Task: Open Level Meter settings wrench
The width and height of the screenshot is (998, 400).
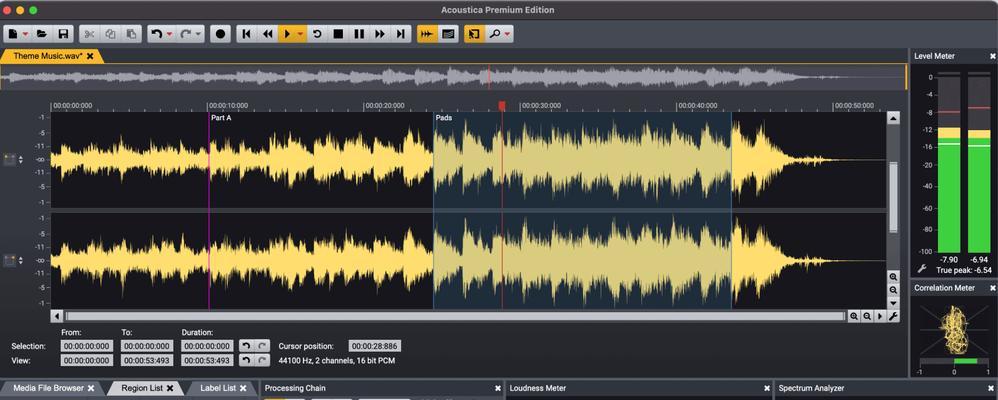Action: [921, 269]
